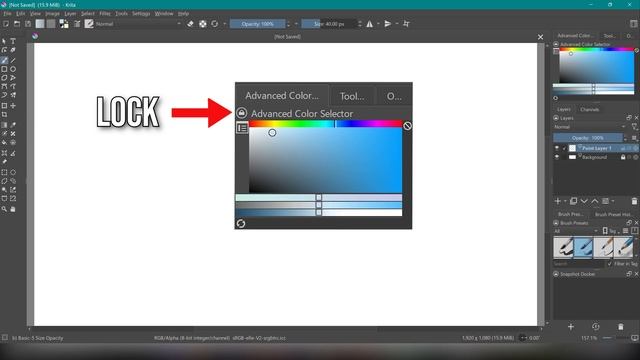Open the toolbar blending mode dropdown

click(x=139, y=24)
